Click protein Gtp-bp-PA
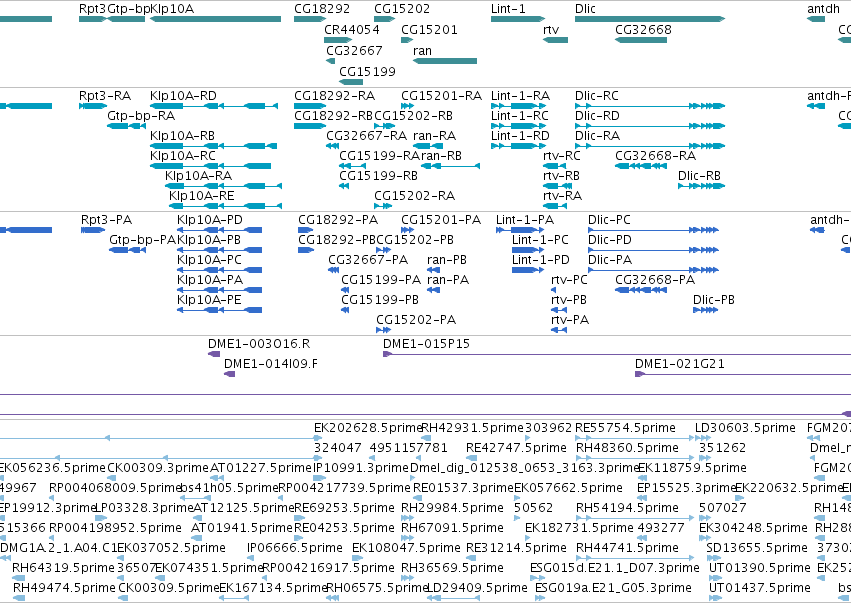Screen dimensions: 851x603 (128, 250)
